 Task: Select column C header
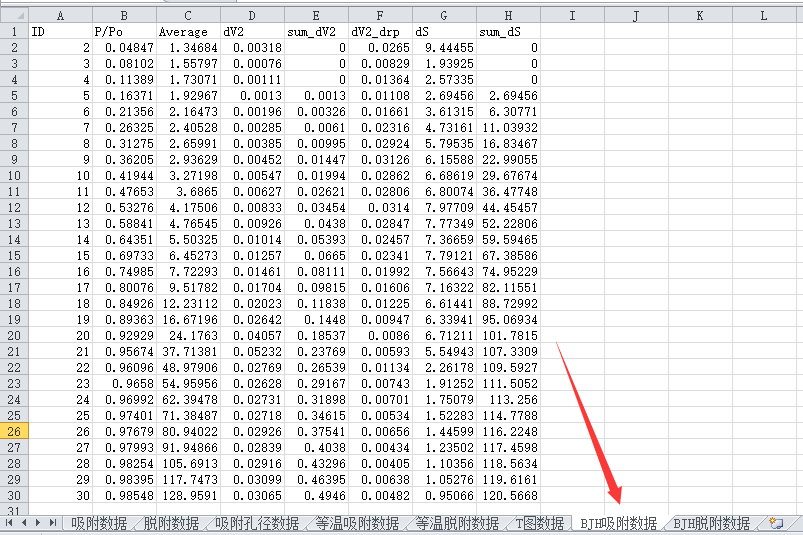point(188,15)
